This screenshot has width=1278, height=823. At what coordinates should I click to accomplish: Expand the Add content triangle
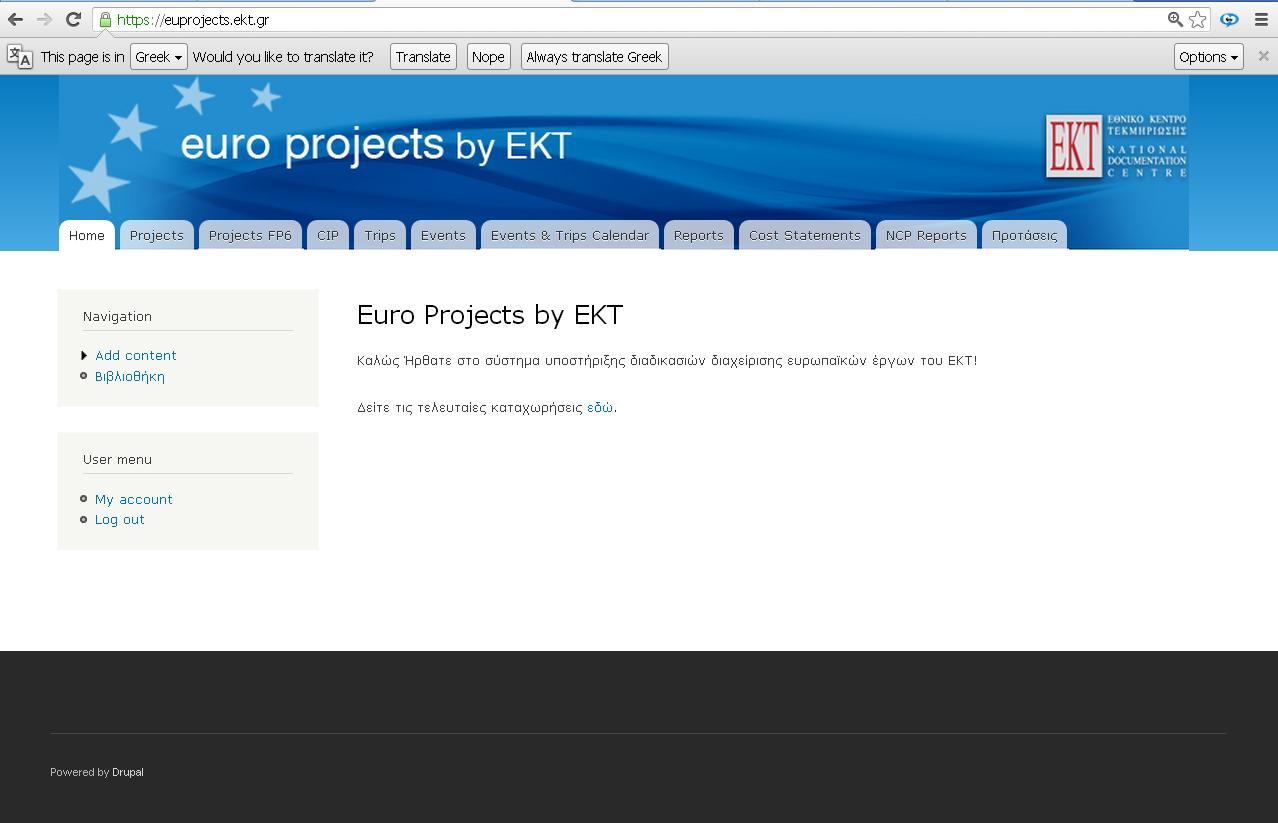tap(84, 355)
